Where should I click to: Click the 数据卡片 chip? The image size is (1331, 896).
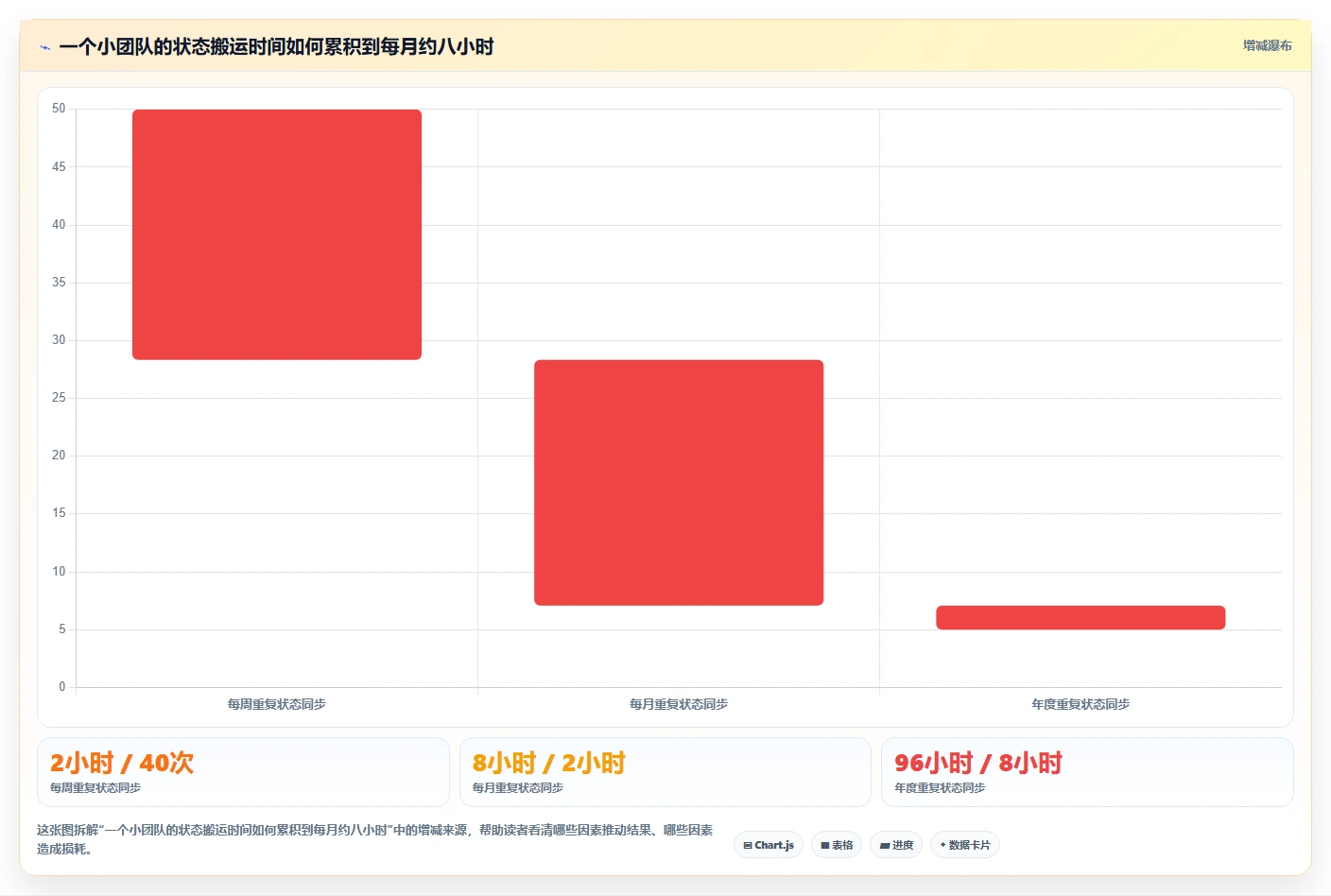(x=965, y=845)
